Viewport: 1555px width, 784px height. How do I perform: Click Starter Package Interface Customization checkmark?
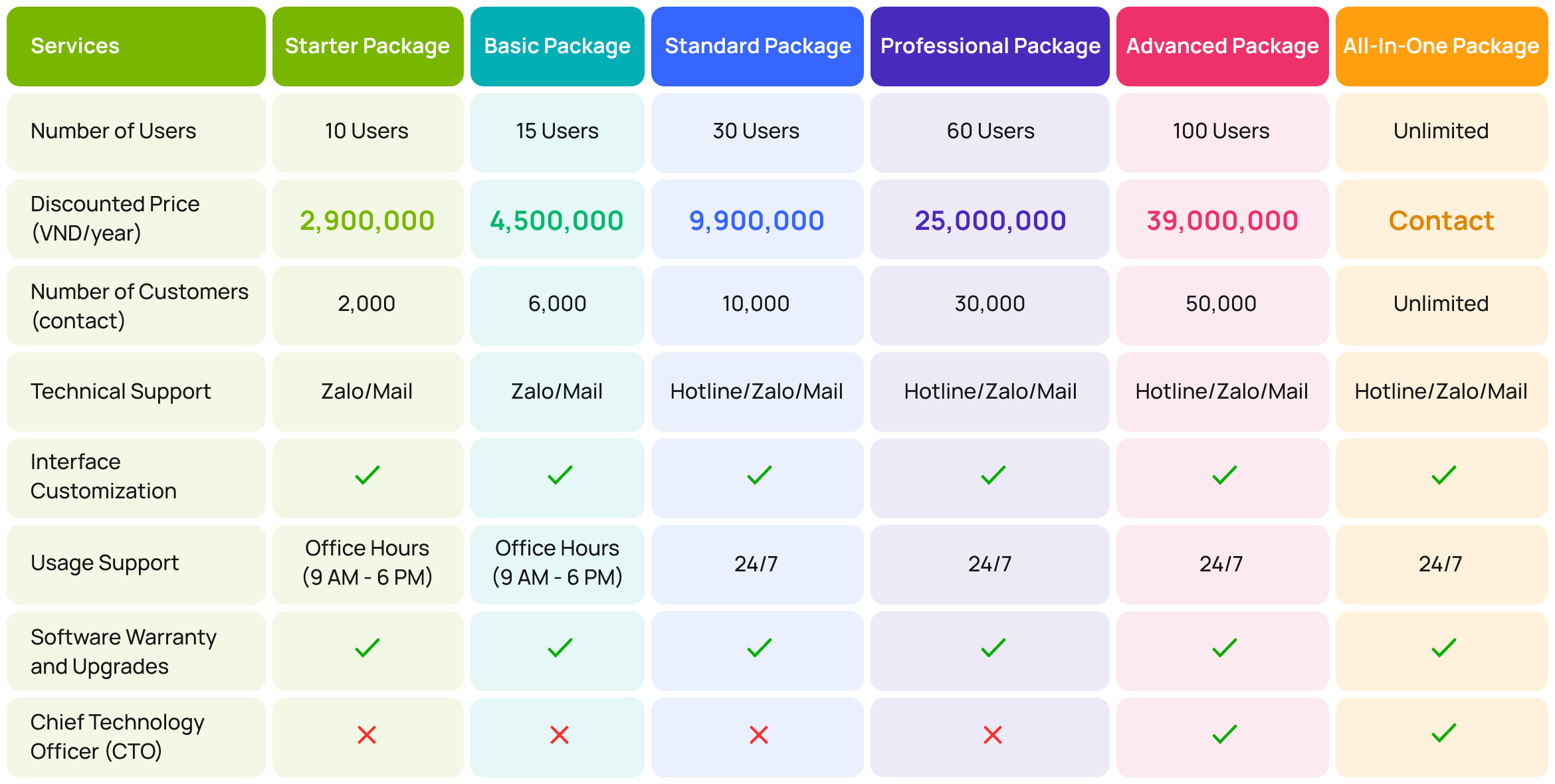[x=367, y=475]
